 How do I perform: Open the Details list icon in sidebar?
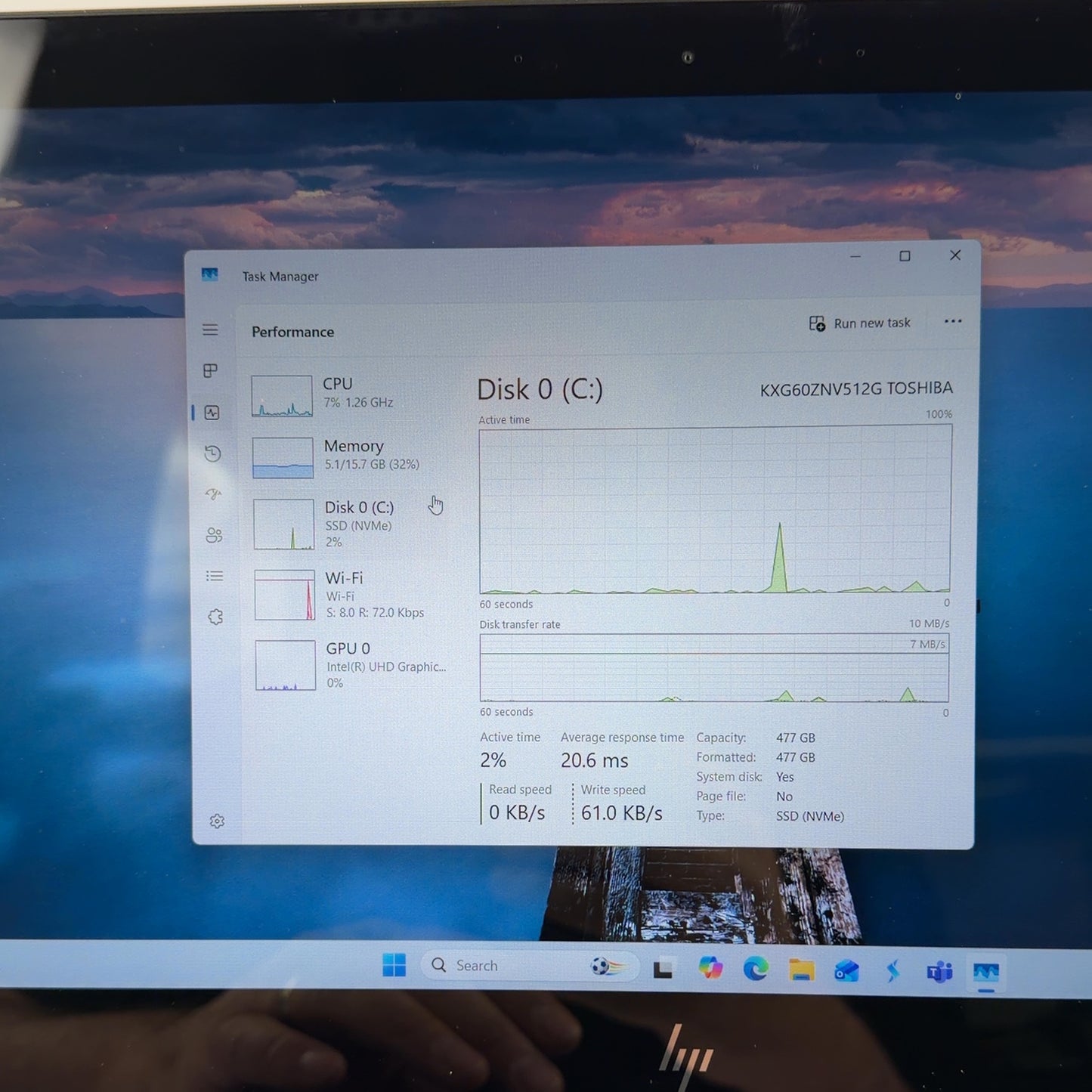[215, 576]
